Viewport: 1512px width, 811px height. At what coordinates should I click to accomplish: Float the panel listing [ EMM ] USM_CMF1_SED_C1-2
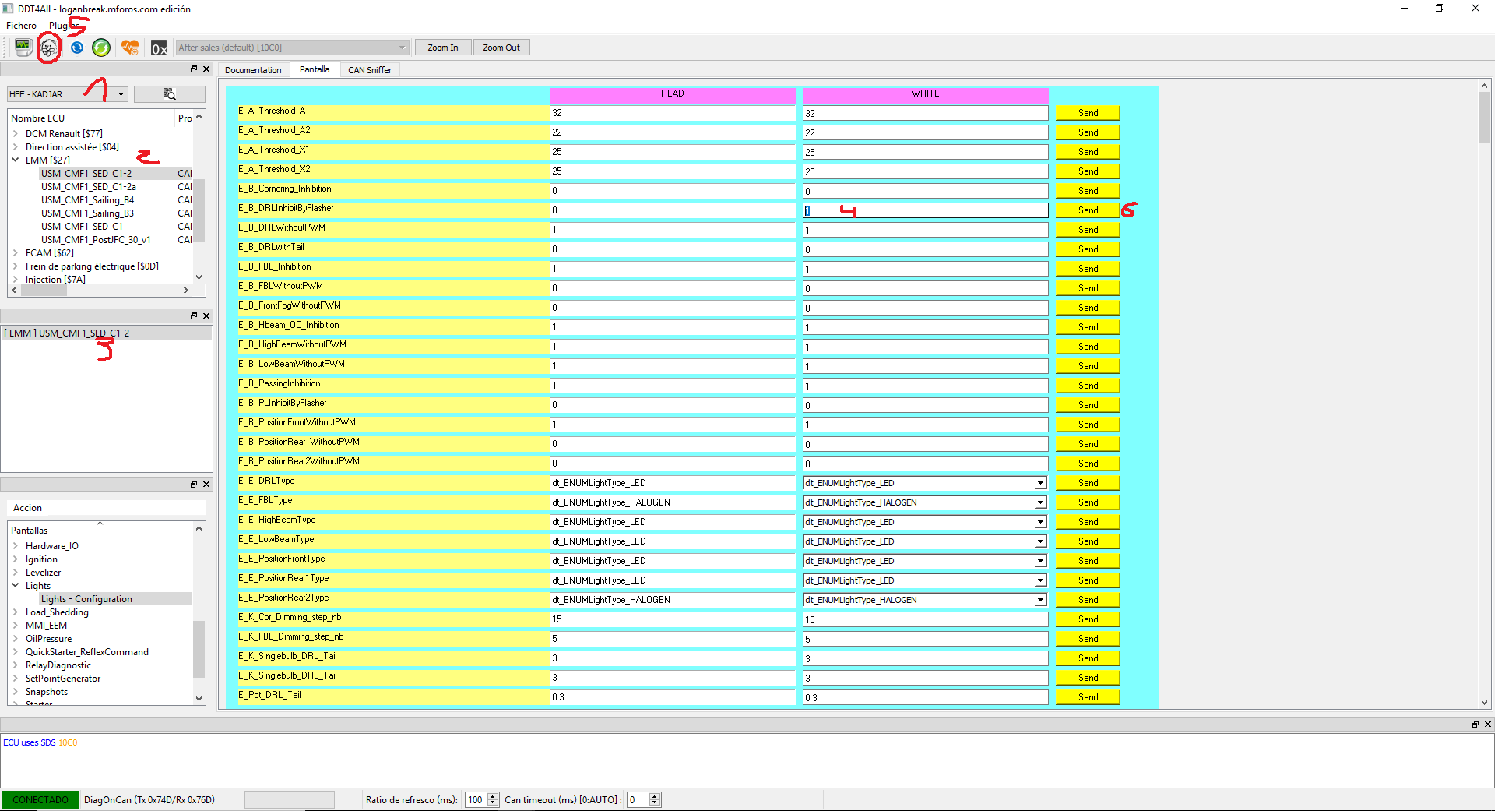click(x=194, y=316)
